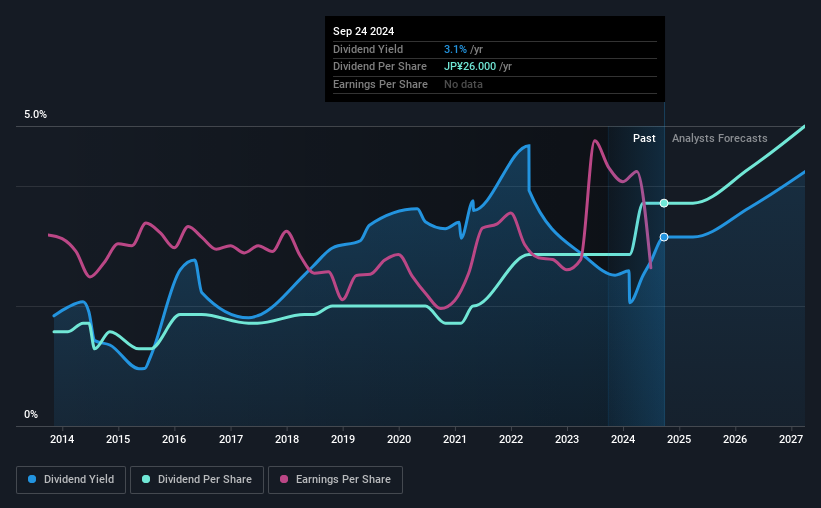Click the blue Dividend Yield legend dot

pyautogui.click(x=32, y=479)
